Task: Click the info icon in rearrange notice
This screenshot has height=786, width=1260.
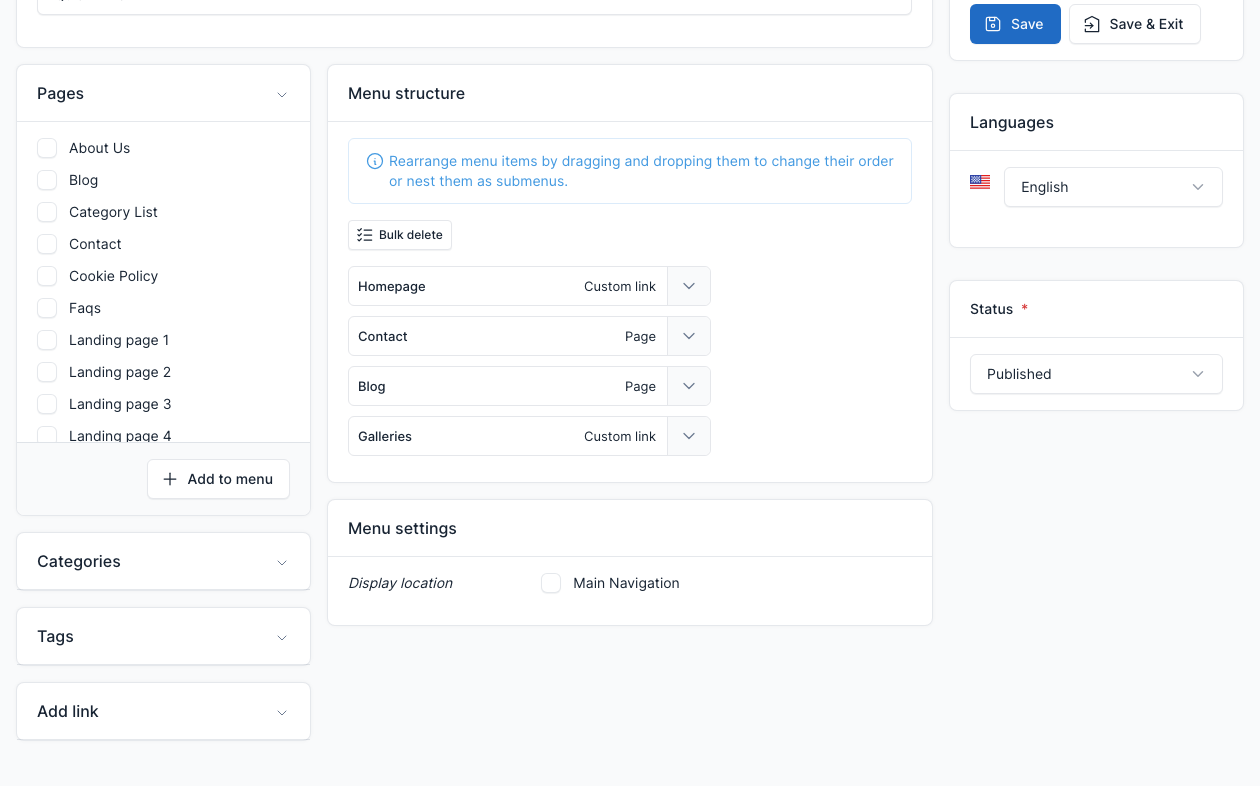Action: 375,161
